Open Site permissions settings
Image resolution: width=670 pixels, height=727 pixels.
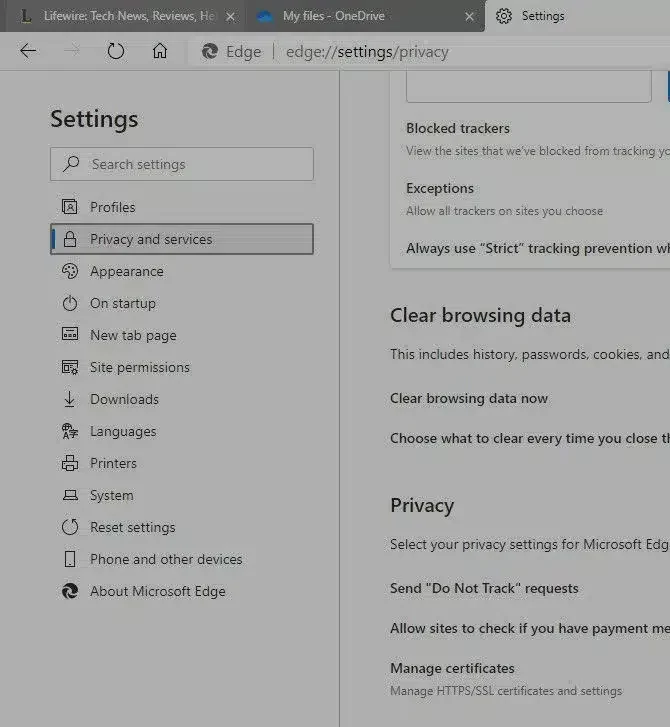pyautogui.click(x=182, y=367)
